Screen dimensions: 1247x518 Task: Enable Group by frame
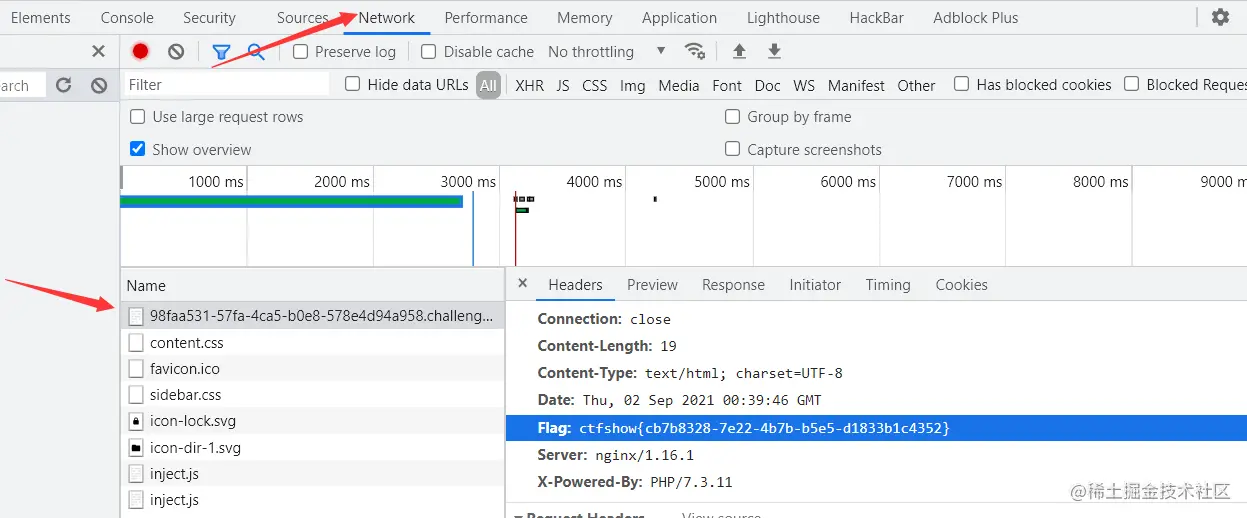click(x=733, y=117)
